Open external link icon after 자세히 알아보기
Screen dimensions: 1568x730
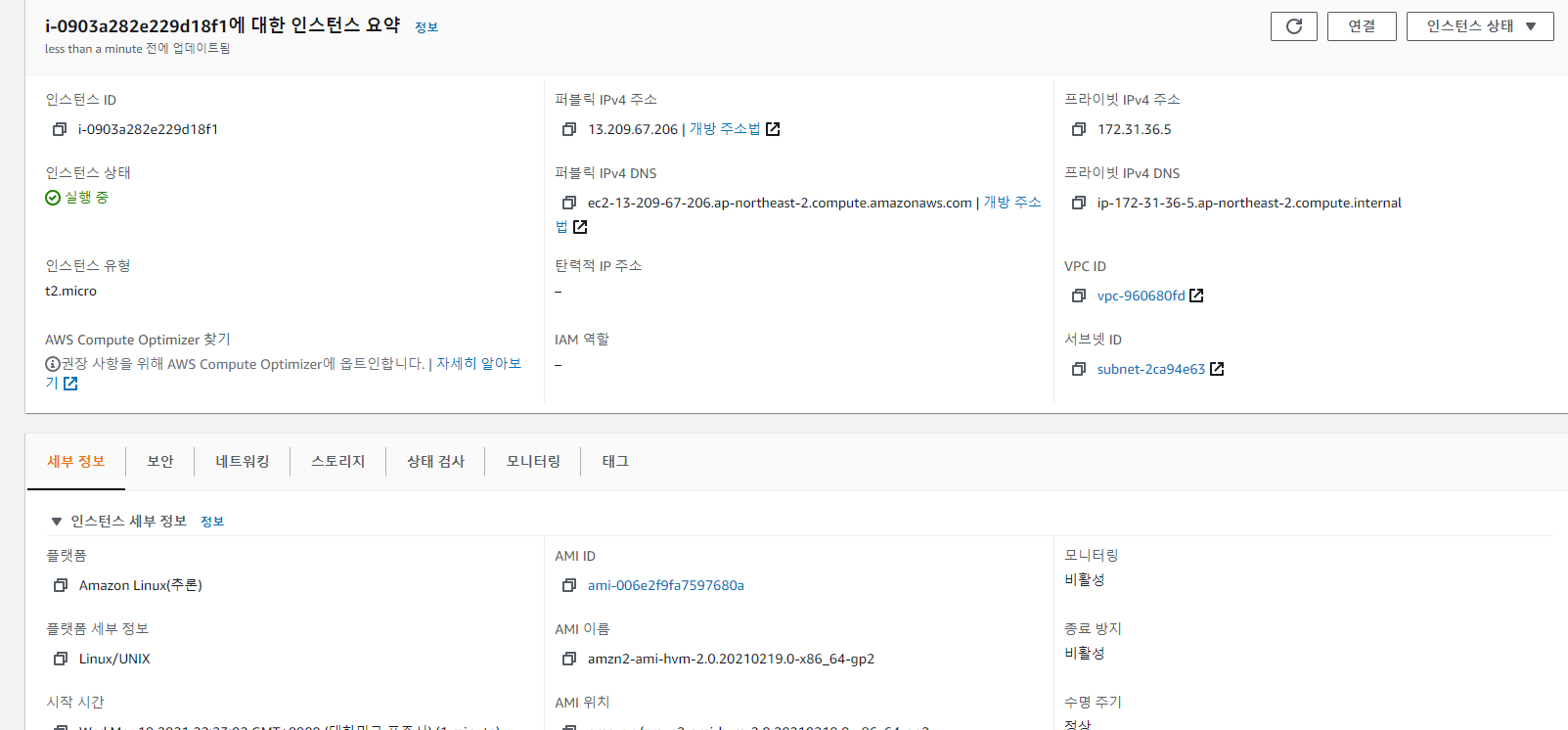(x=70, y=384)
